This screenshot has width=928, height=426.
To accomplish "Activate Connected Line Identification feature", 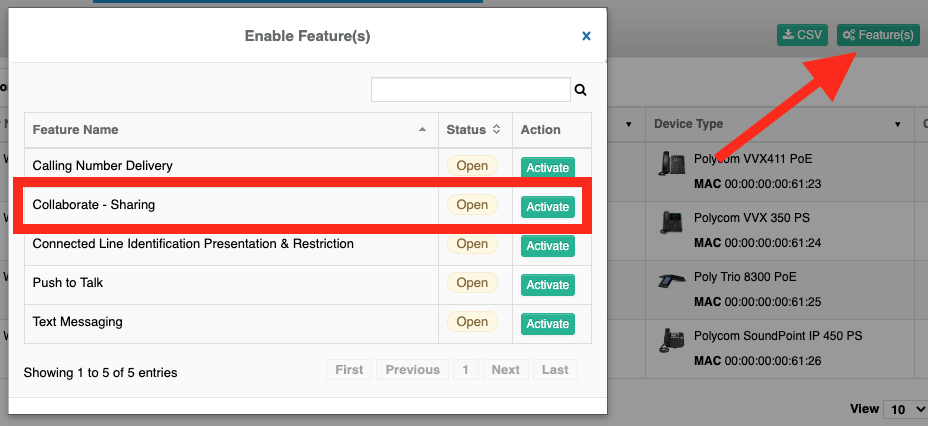I will 547,246.
